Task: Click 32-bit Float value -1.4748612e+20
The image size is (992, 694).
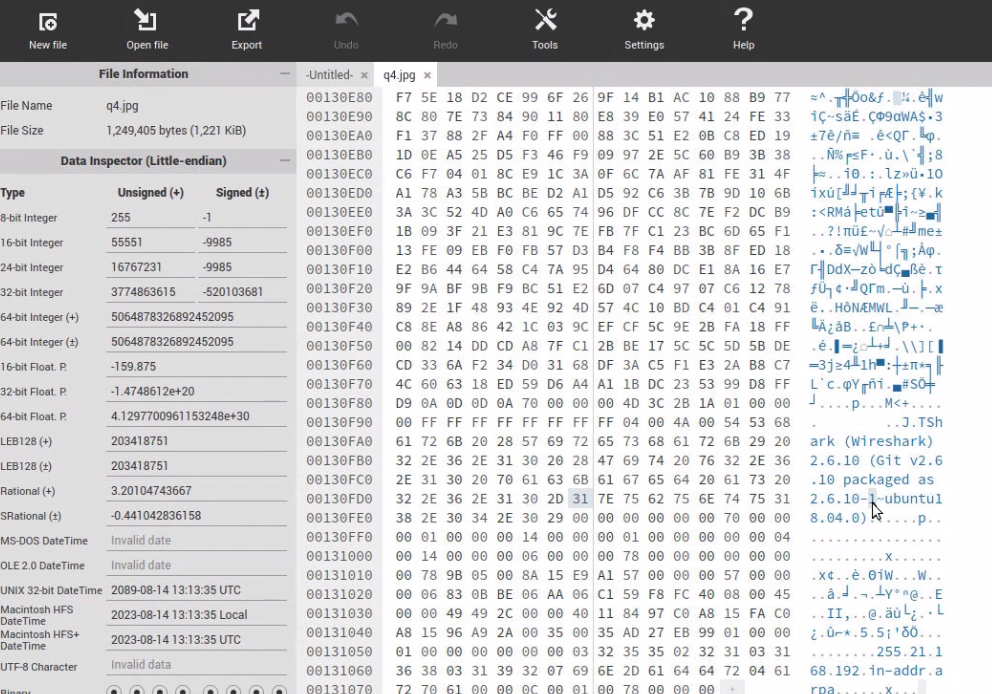Action: click(x=196, y=392)
